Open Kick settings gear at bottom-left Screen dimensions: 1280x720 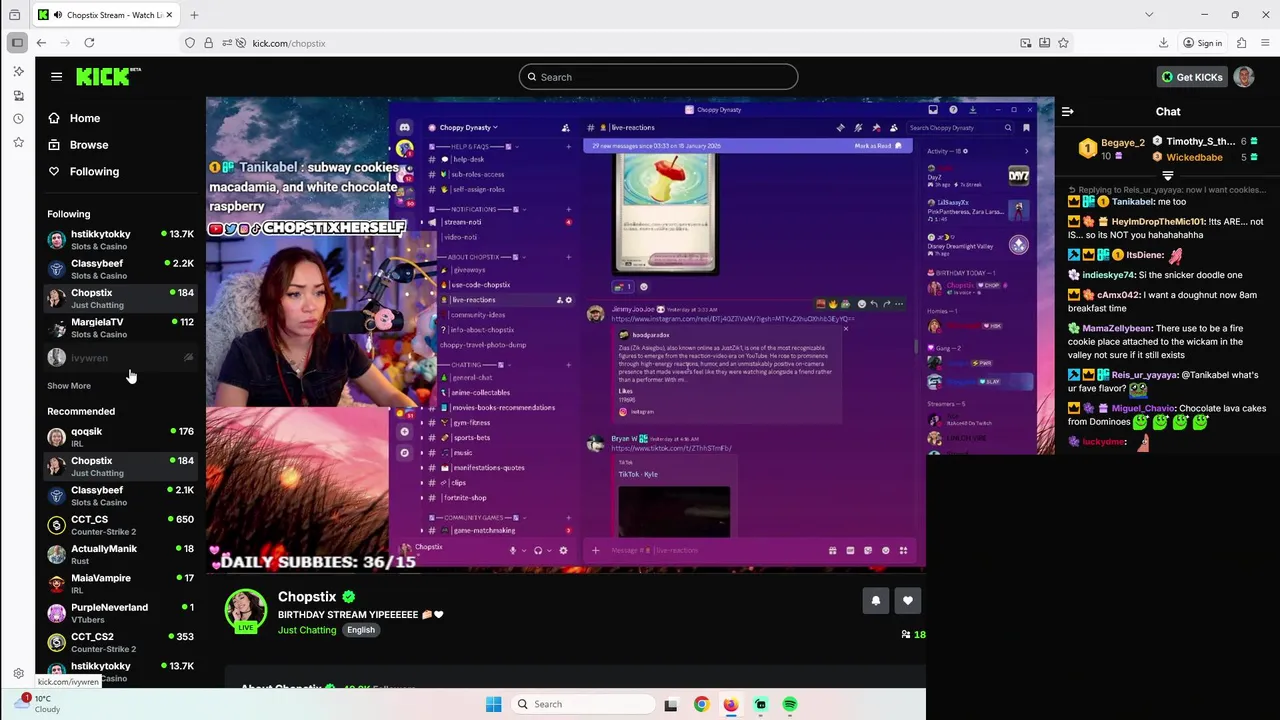(18, 674)
